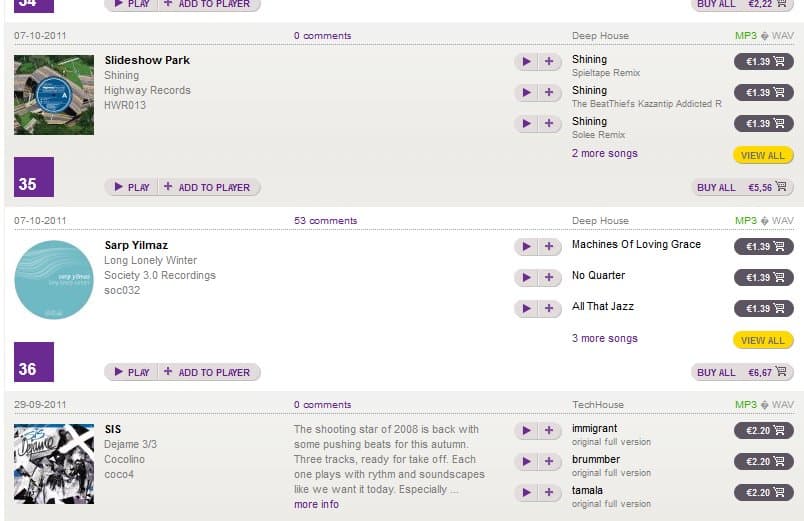This screenshot has width=804, height=521.
Task: View all songs of Slideshow Park release
Action: [x=763, y=155]
